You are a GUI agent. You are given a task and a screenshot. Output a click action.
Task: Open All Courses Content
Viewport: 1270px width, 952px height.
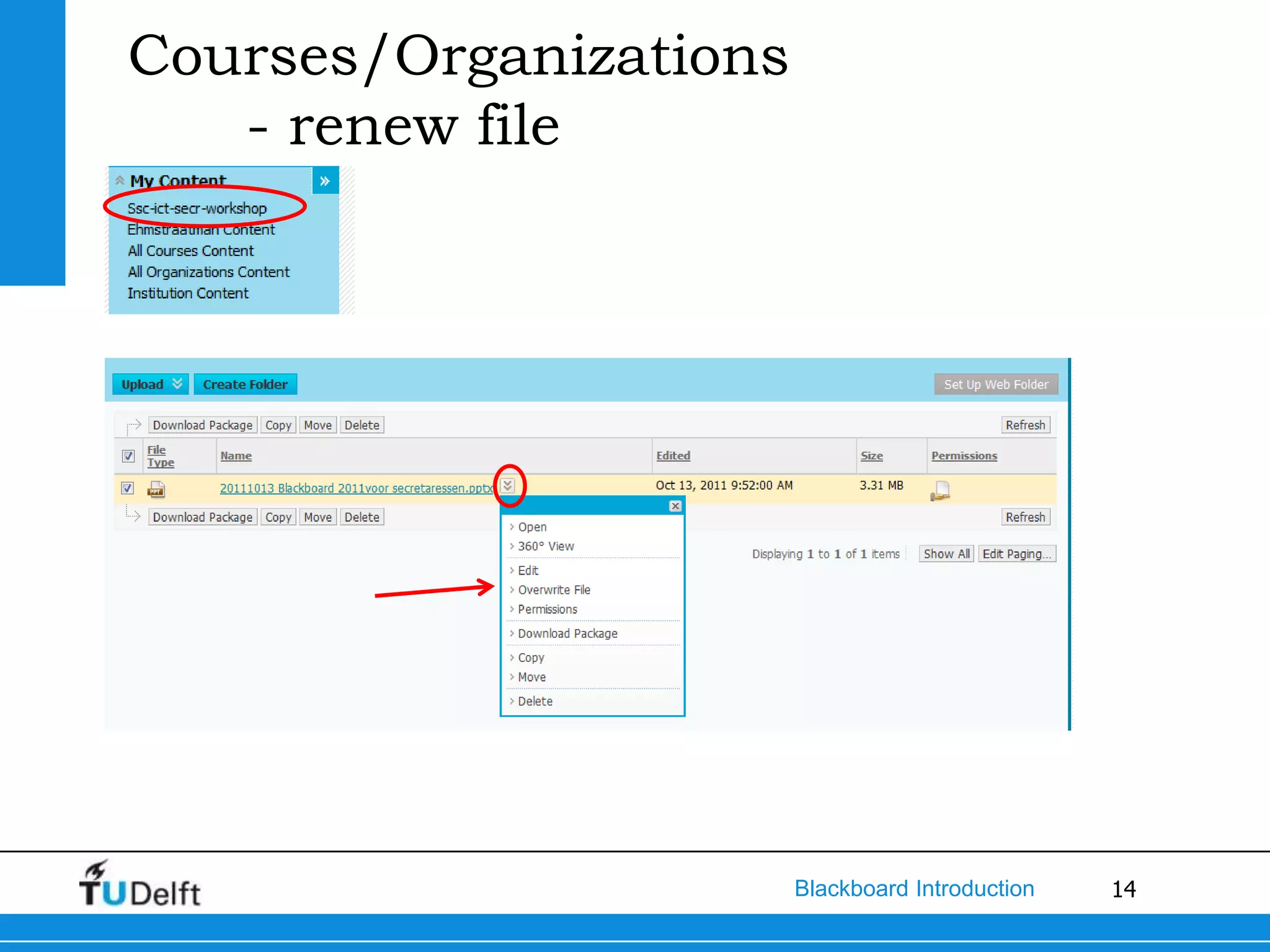(190, 251)
